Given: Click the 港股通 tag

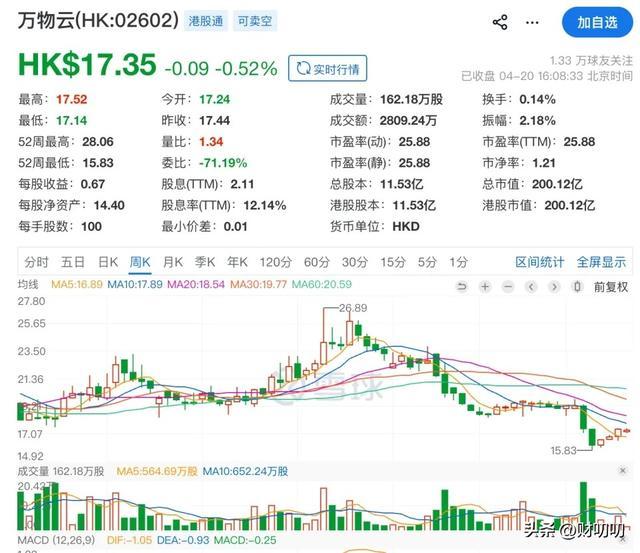Looking at the screenshot, I should point(206,21).
